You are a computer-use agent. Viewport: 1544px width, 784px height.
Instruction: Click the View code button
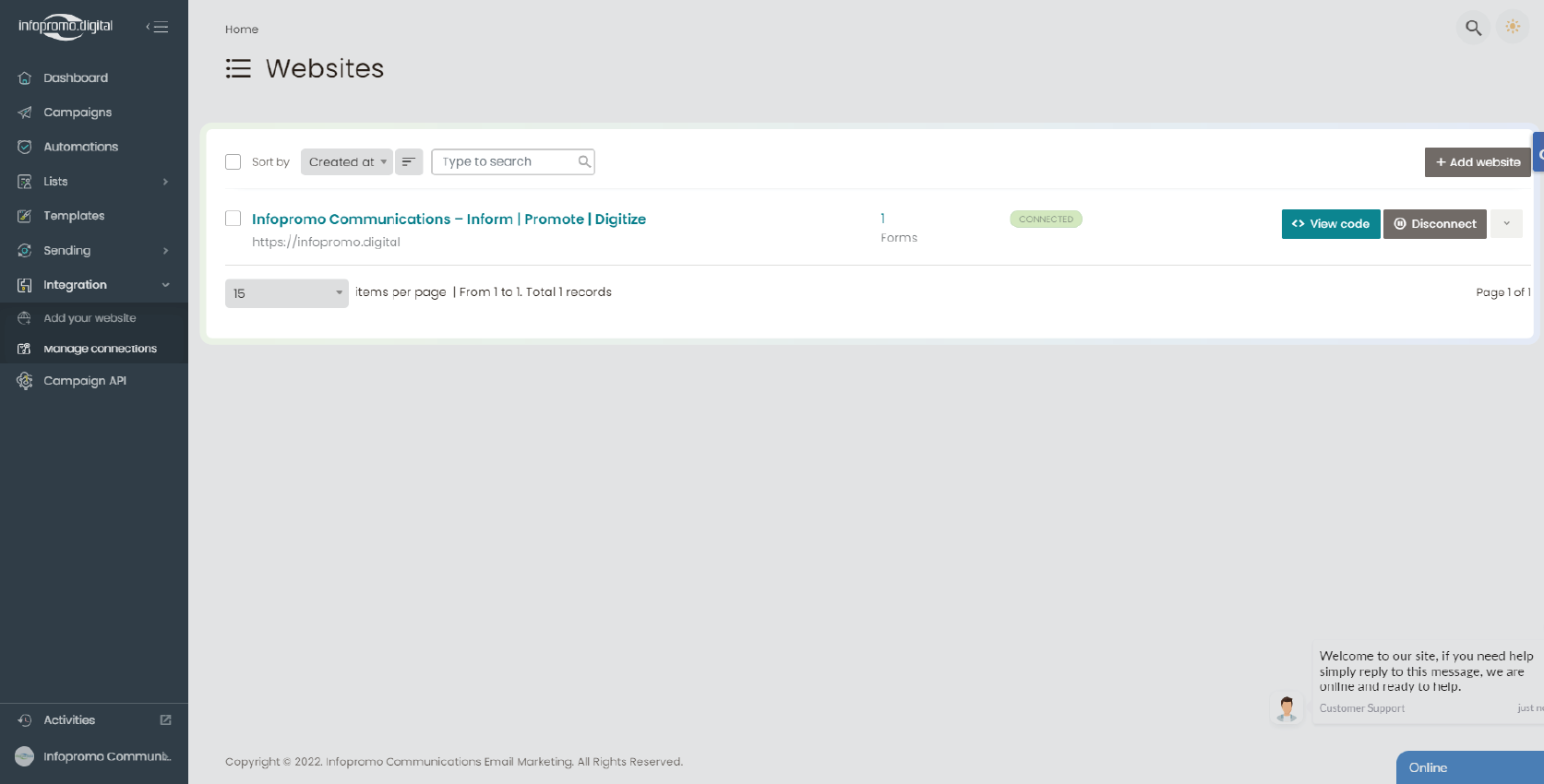click(1331, 224)
